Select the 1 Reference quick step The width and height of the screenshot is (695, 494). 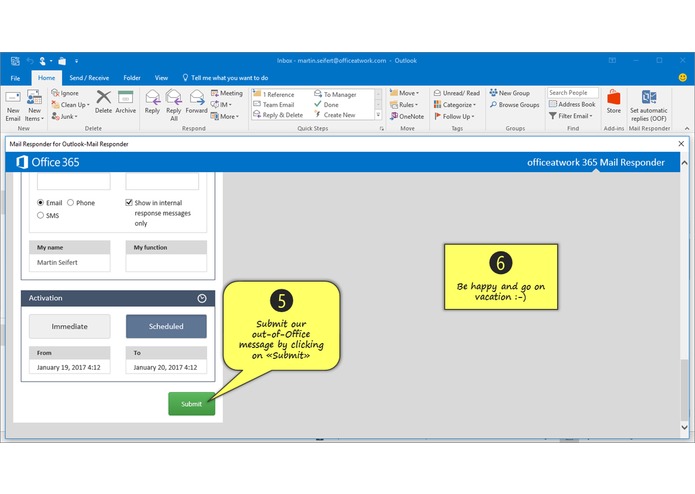click(x=274, y=94)
